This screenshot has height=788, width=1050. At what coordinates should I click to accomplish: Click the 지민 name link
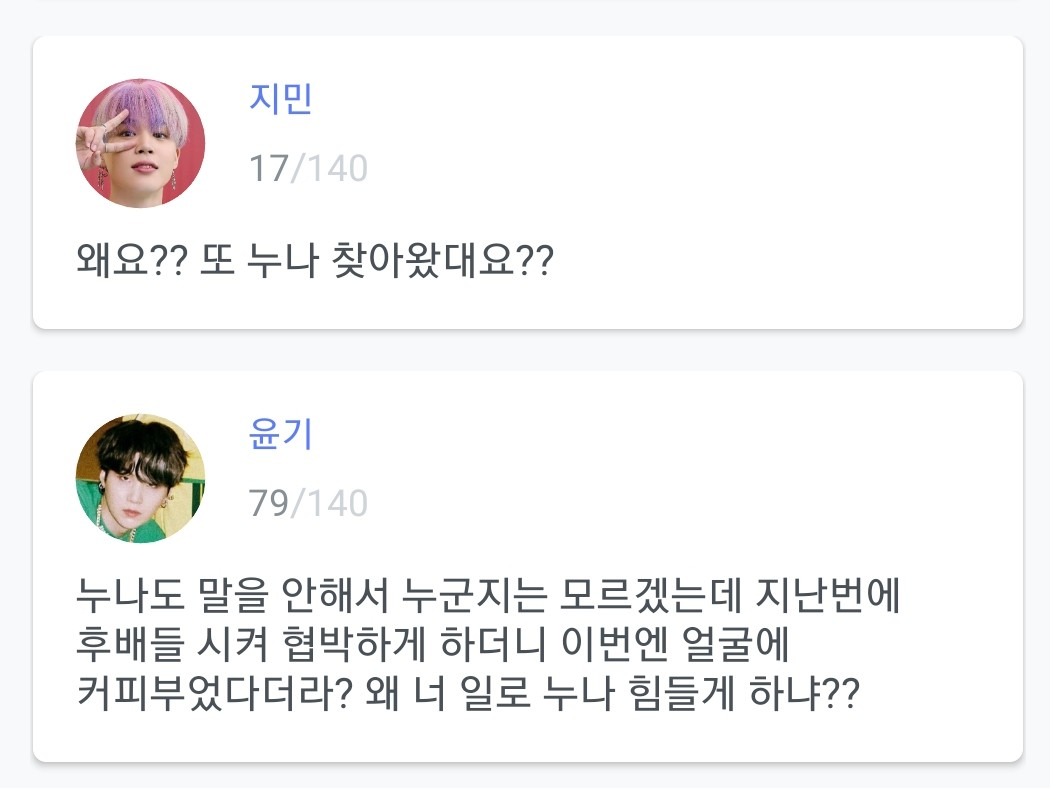281,100
